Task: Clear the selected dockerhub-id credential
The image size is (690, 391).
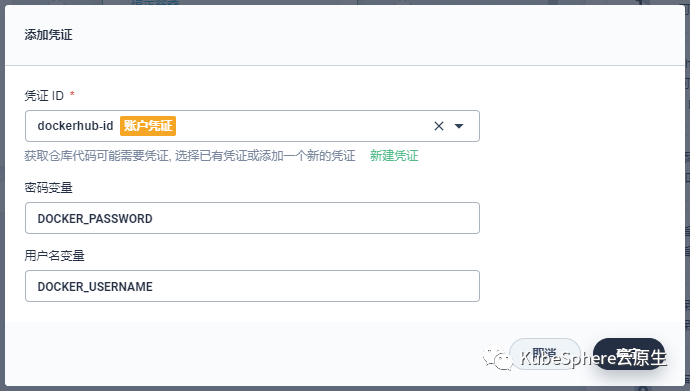Action: [439, 126]
